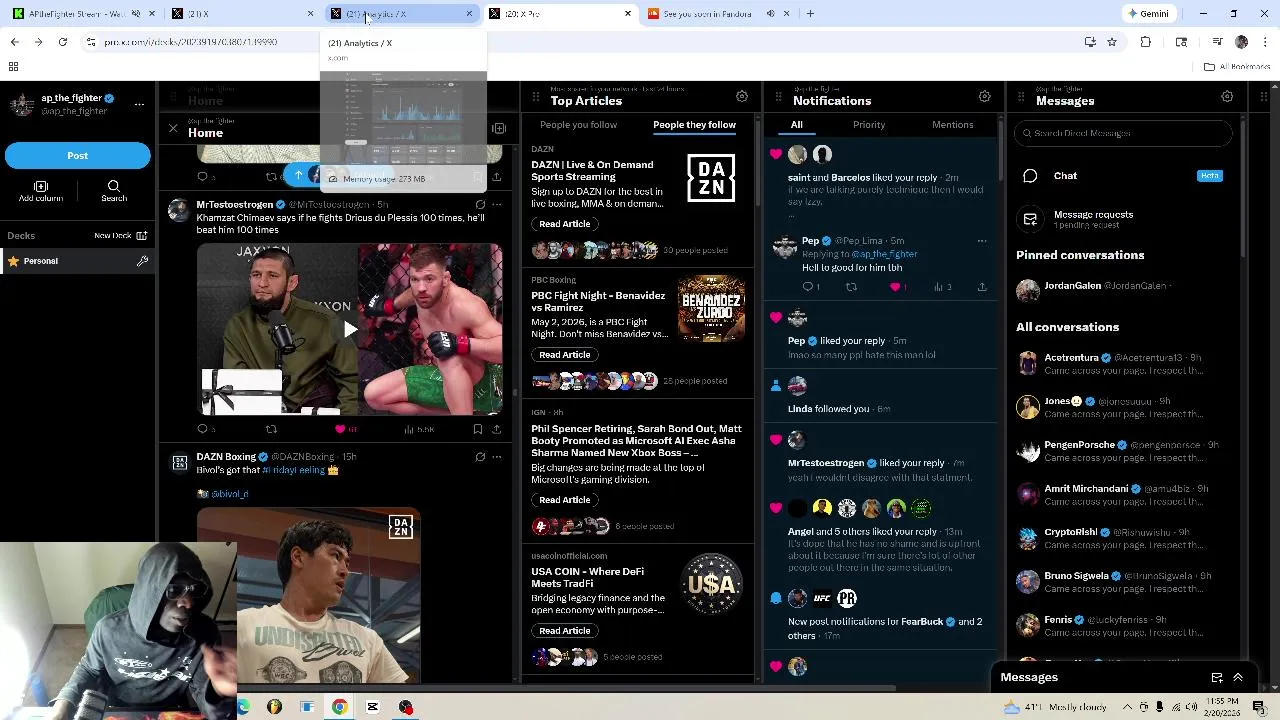Open Add column in the sidebar
This screenshot has width=1280, height=720.
point(41,192)
